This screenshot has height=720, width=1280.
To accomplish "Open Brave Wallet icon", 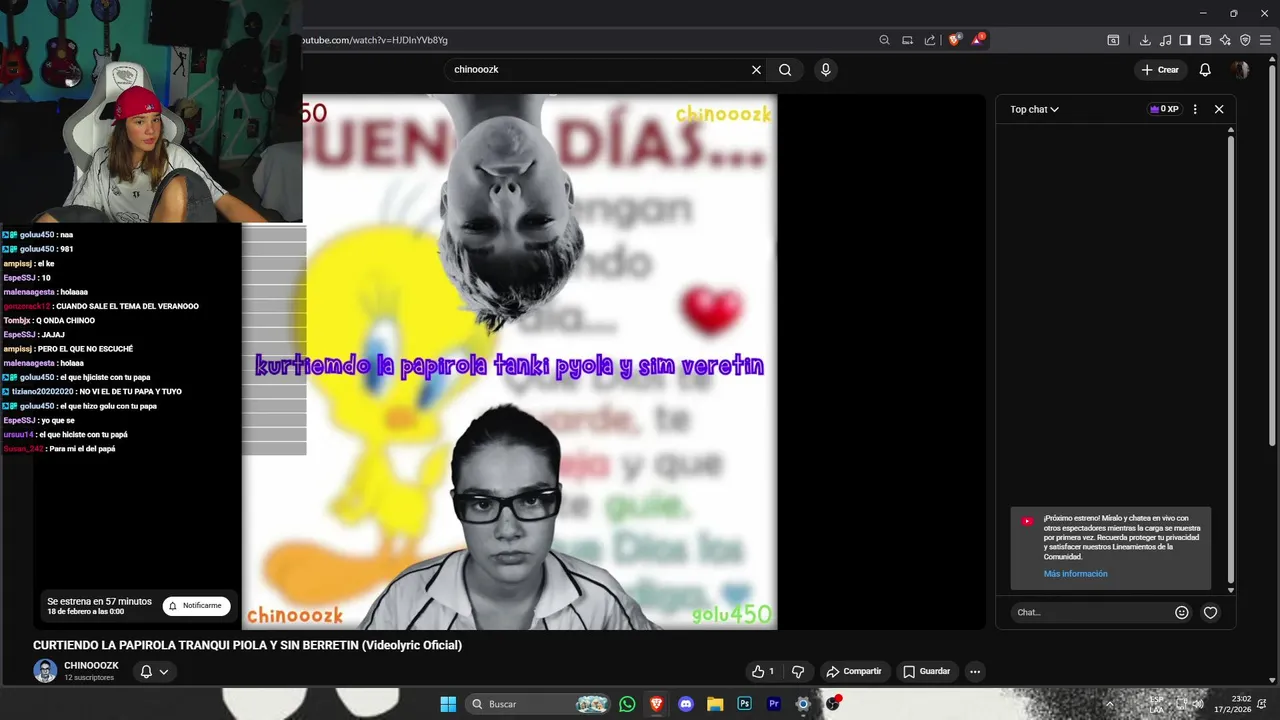I will [1205, 40].
